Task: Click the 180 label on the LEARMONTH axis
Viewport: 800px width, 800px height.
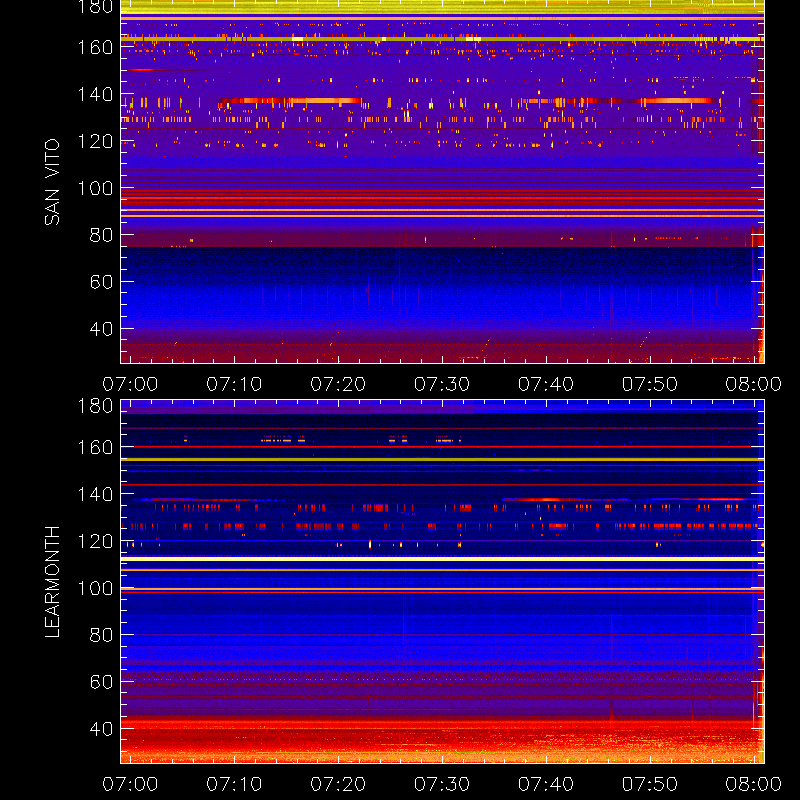Action: click(95, 406)
